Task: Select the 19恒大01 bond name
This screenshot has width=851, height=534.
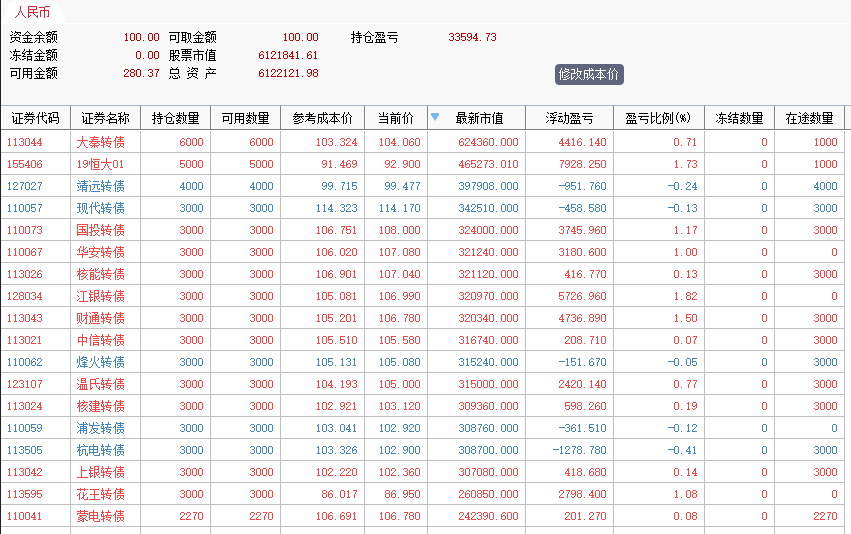Action: [x=100, y=164]
